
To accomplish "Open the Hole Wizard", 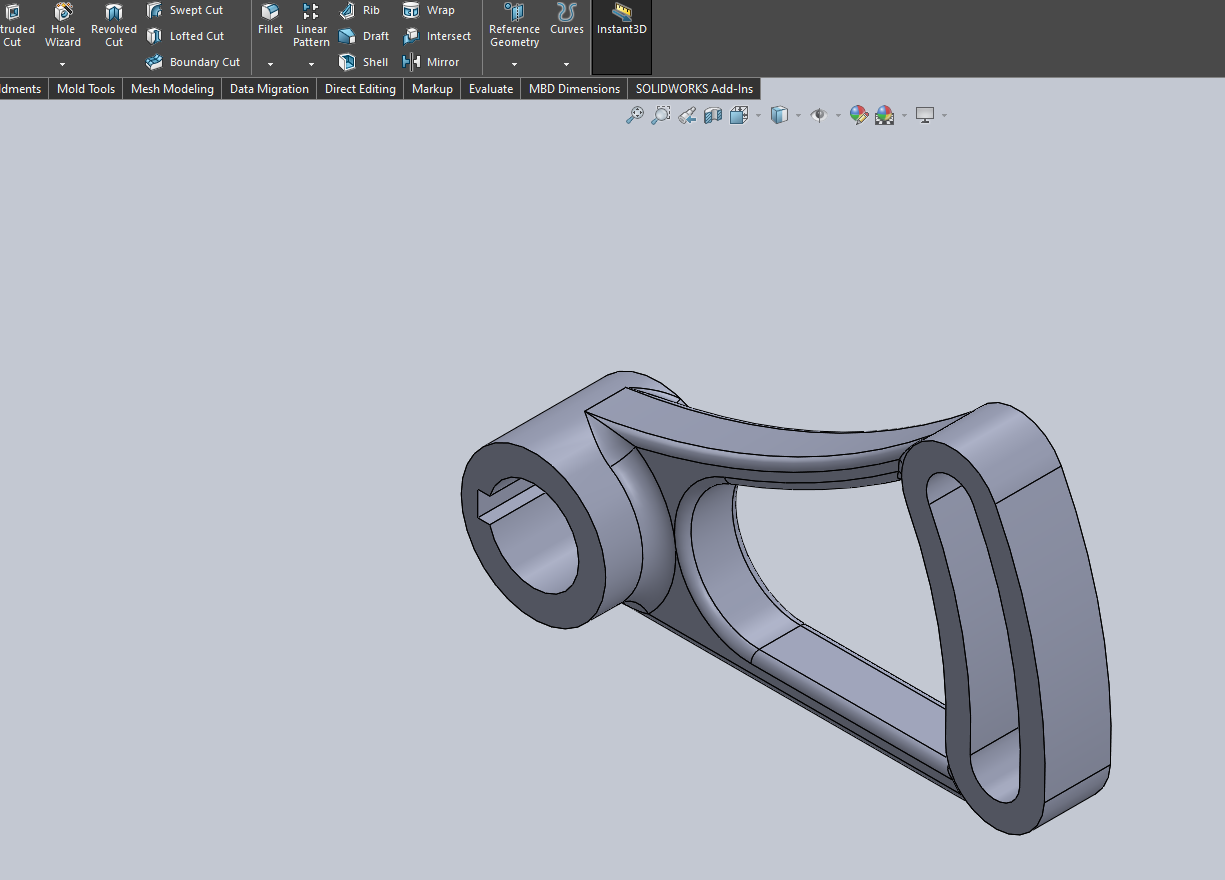I will (x=62, y=25).
